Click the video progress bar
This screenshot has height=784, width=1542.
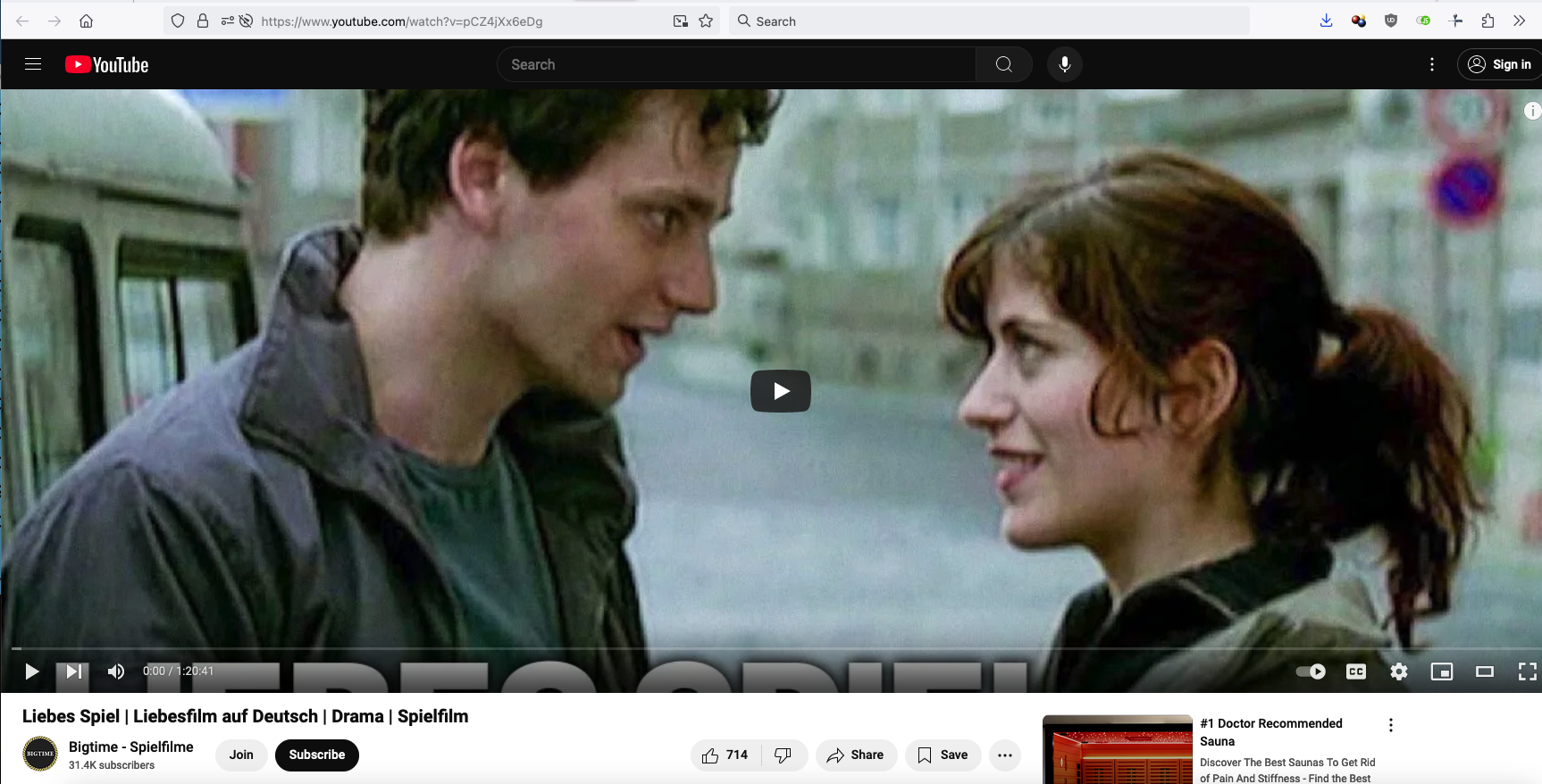(x=775, y=649)
